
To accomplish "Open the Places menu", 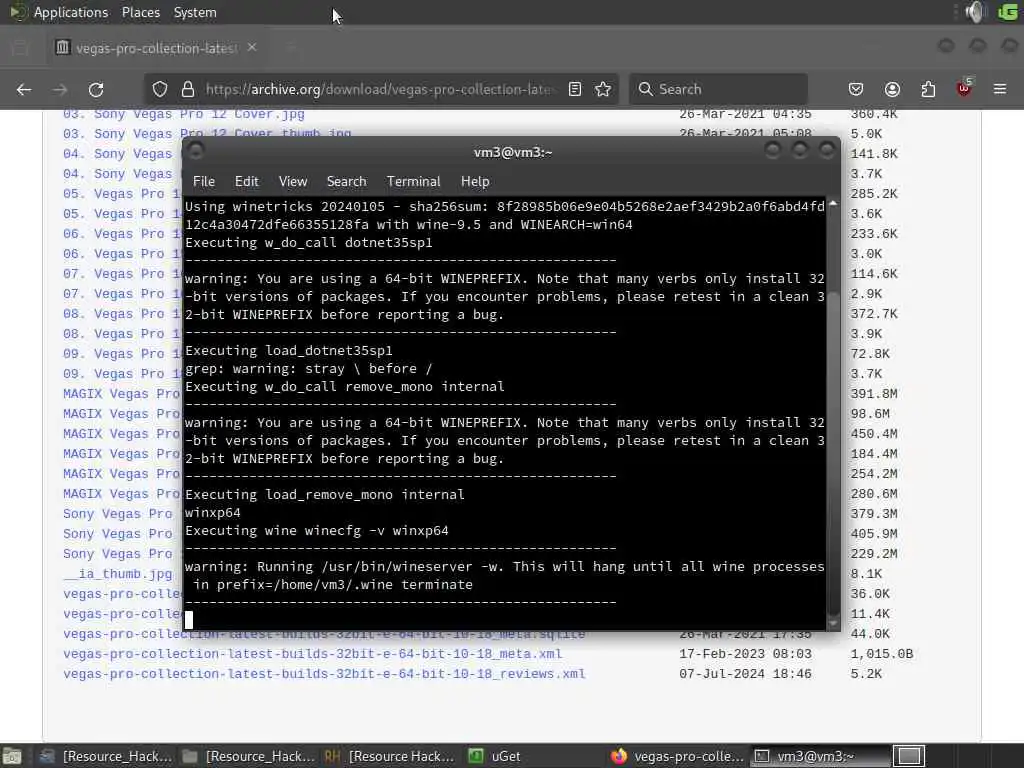I will click(141, 12).
